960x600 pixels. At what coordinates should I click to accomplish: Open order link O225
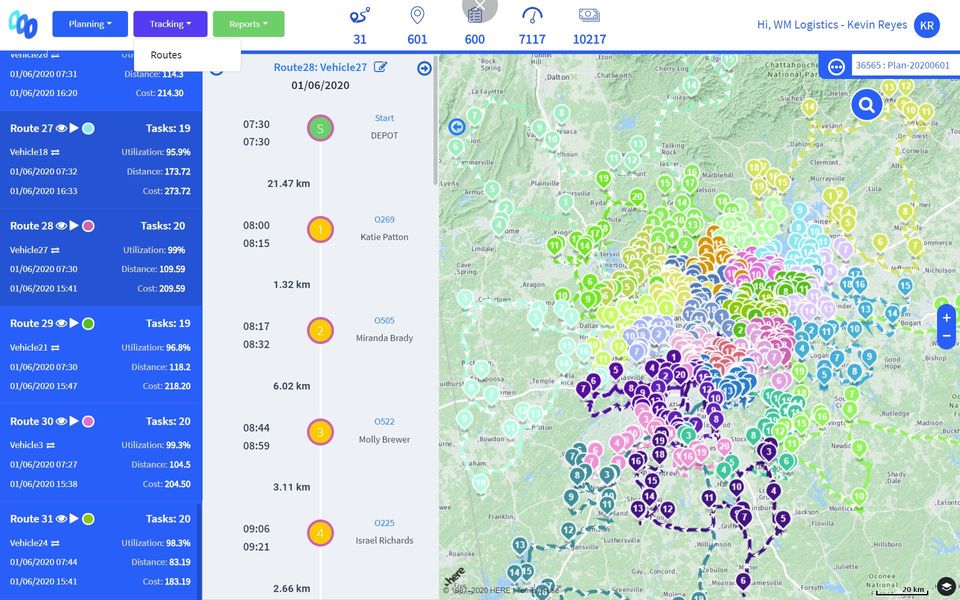tap(384, 523)
